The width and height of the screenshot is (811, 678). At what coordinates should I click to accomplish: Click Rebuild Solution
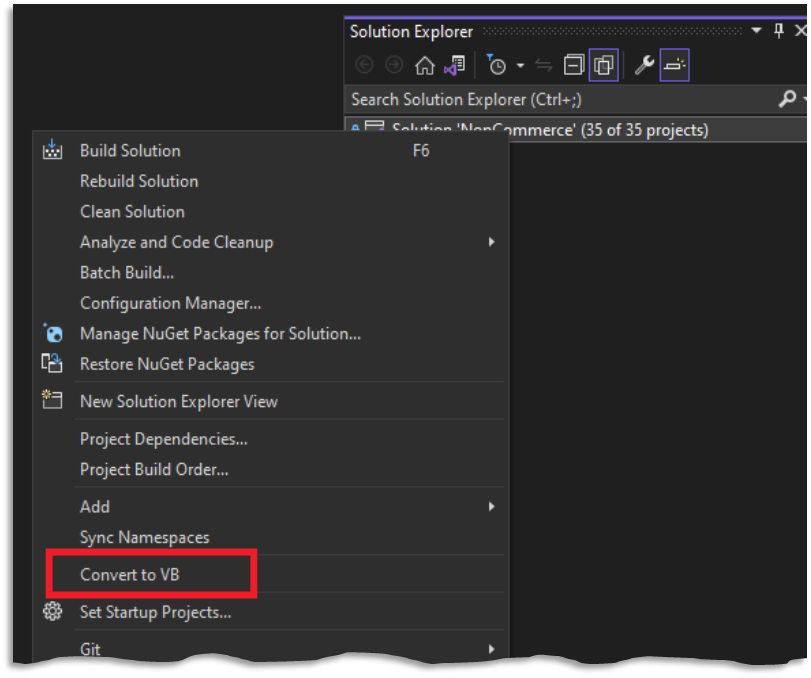138,181
